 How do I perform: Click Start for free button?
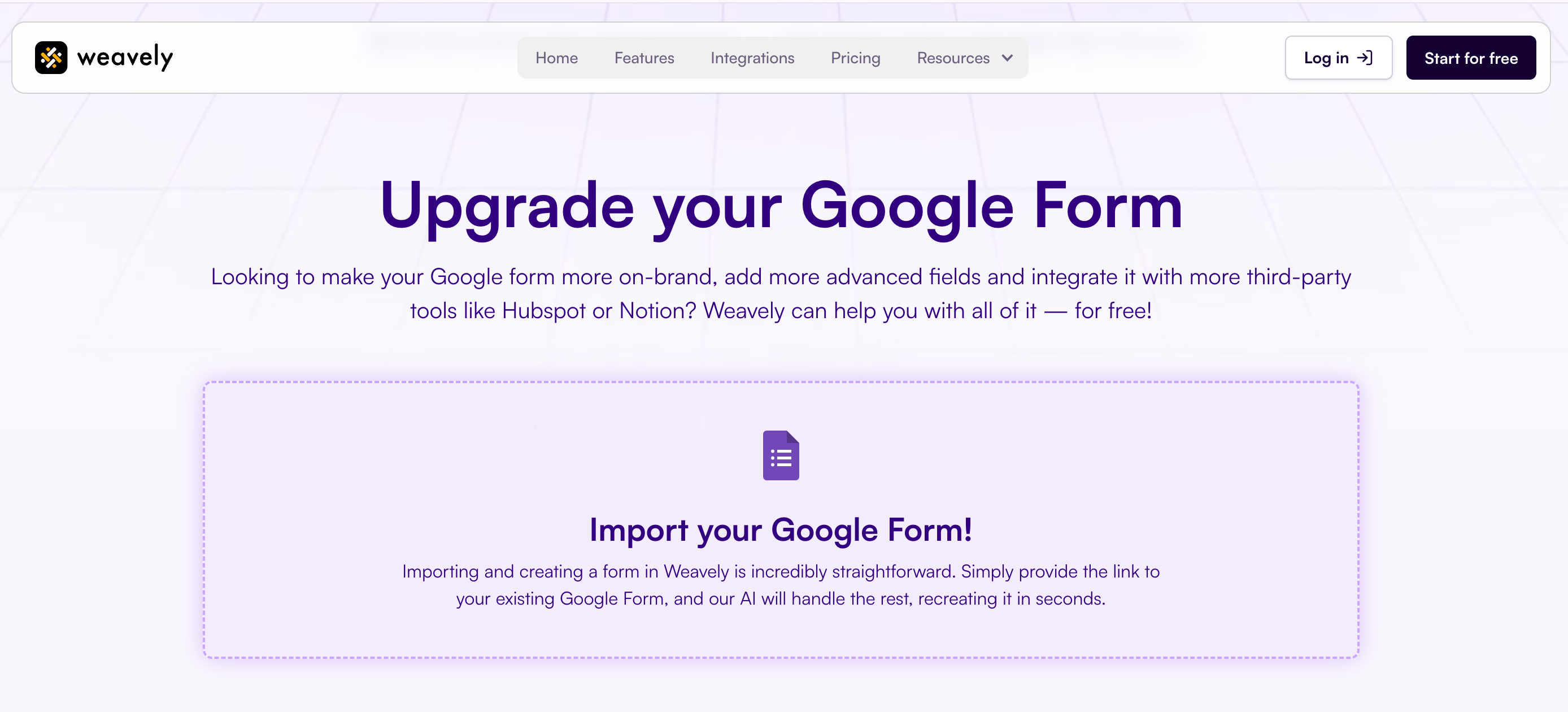pos(1471,58)
